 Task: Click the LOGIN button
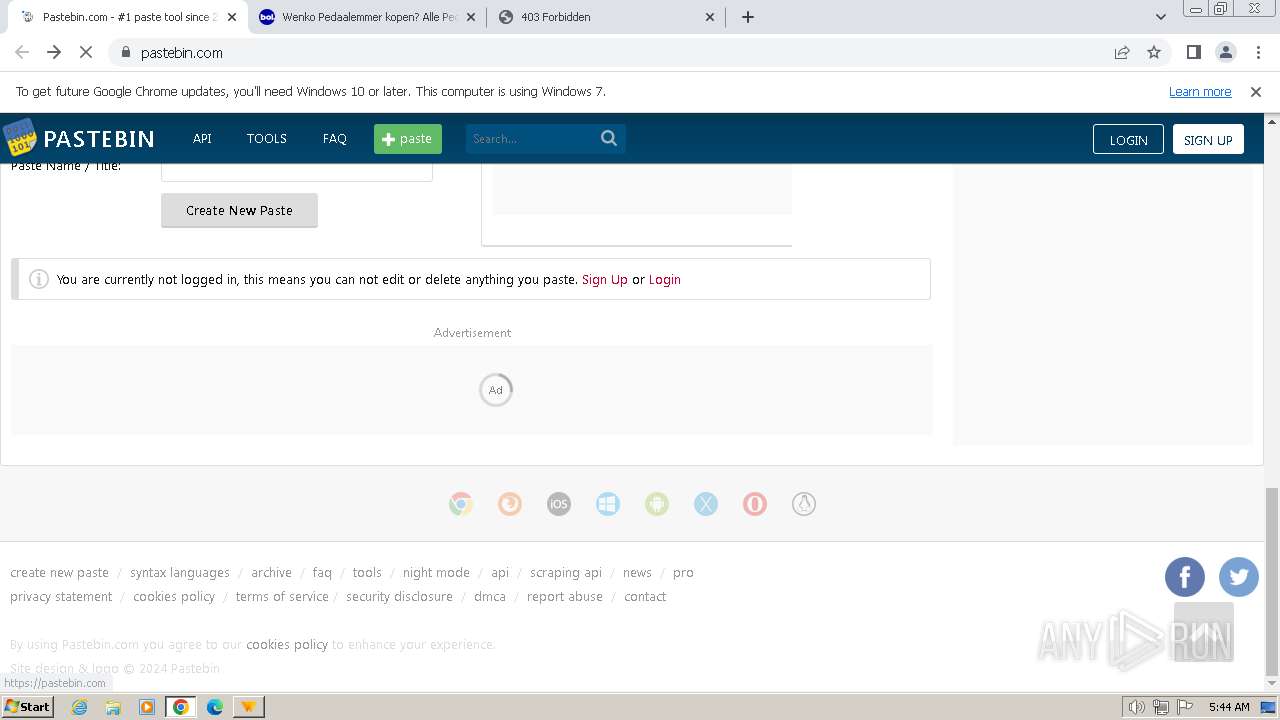(x=1128, y=139)
